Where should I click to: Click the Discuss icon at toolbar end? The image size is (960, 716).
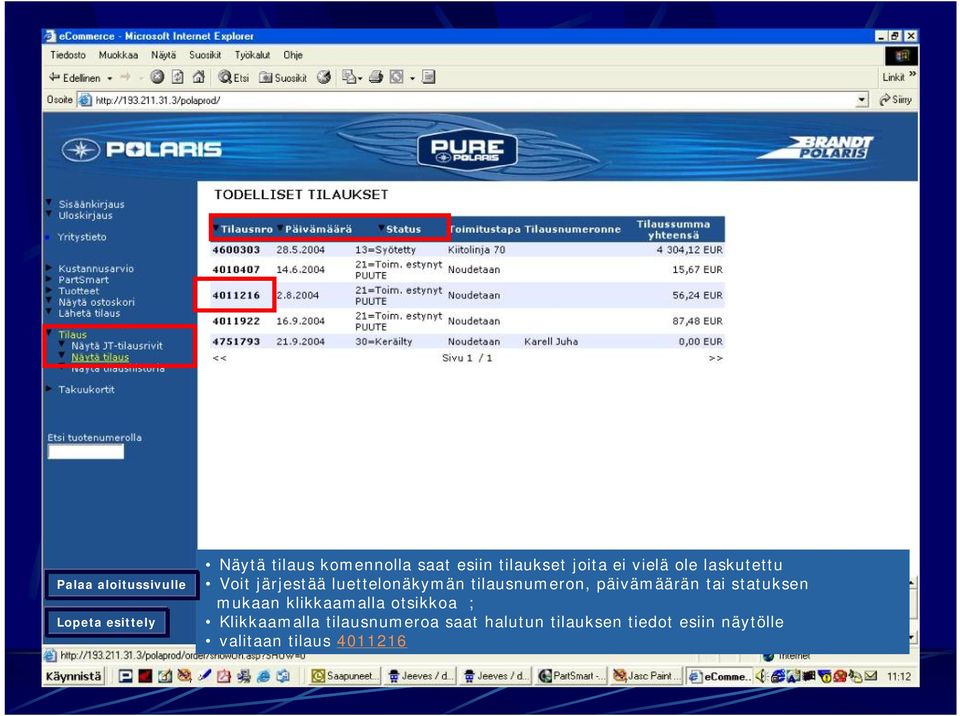(x=429, y=77)
